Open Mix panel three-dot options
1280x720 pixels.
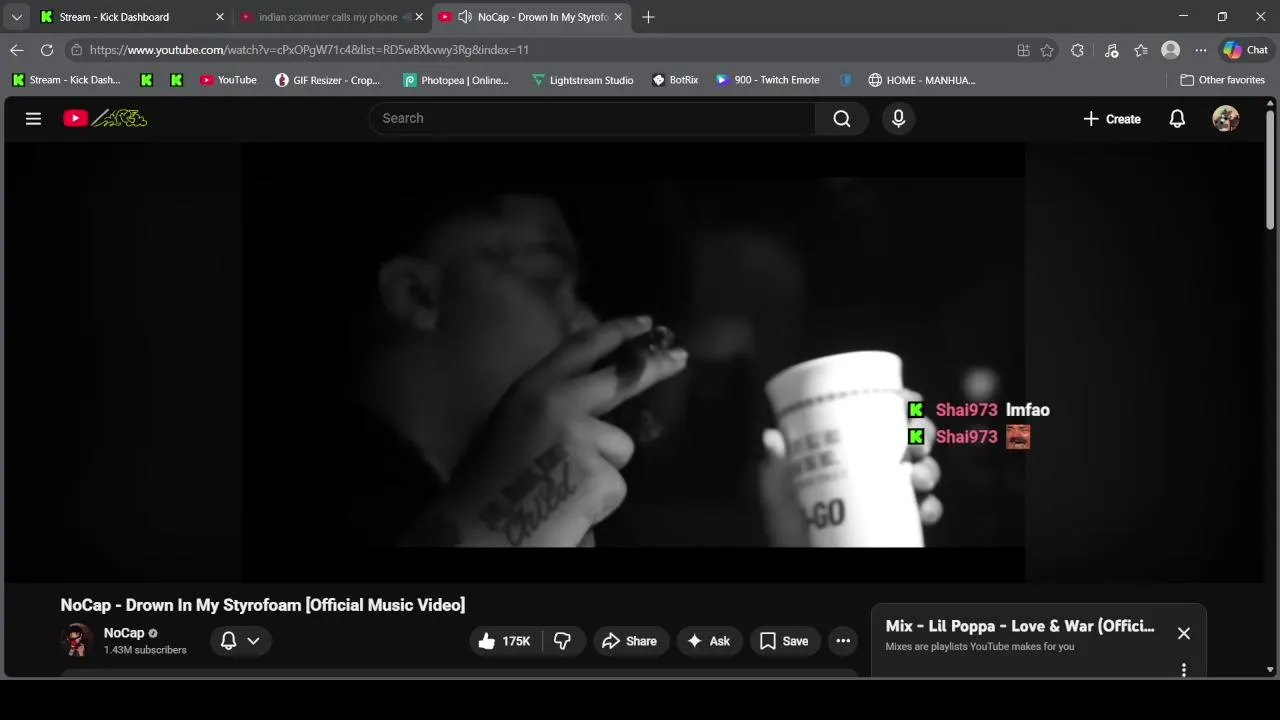pyautogui.click(x=1184, y=670)
